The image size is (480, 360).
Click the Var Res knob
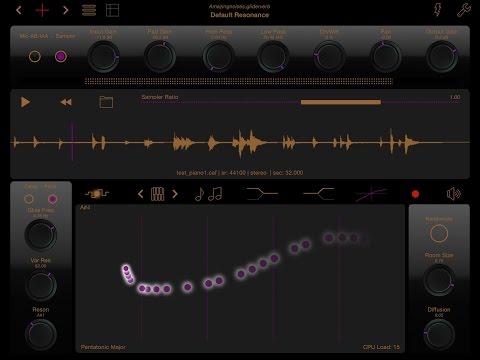[x=41, y=285]
